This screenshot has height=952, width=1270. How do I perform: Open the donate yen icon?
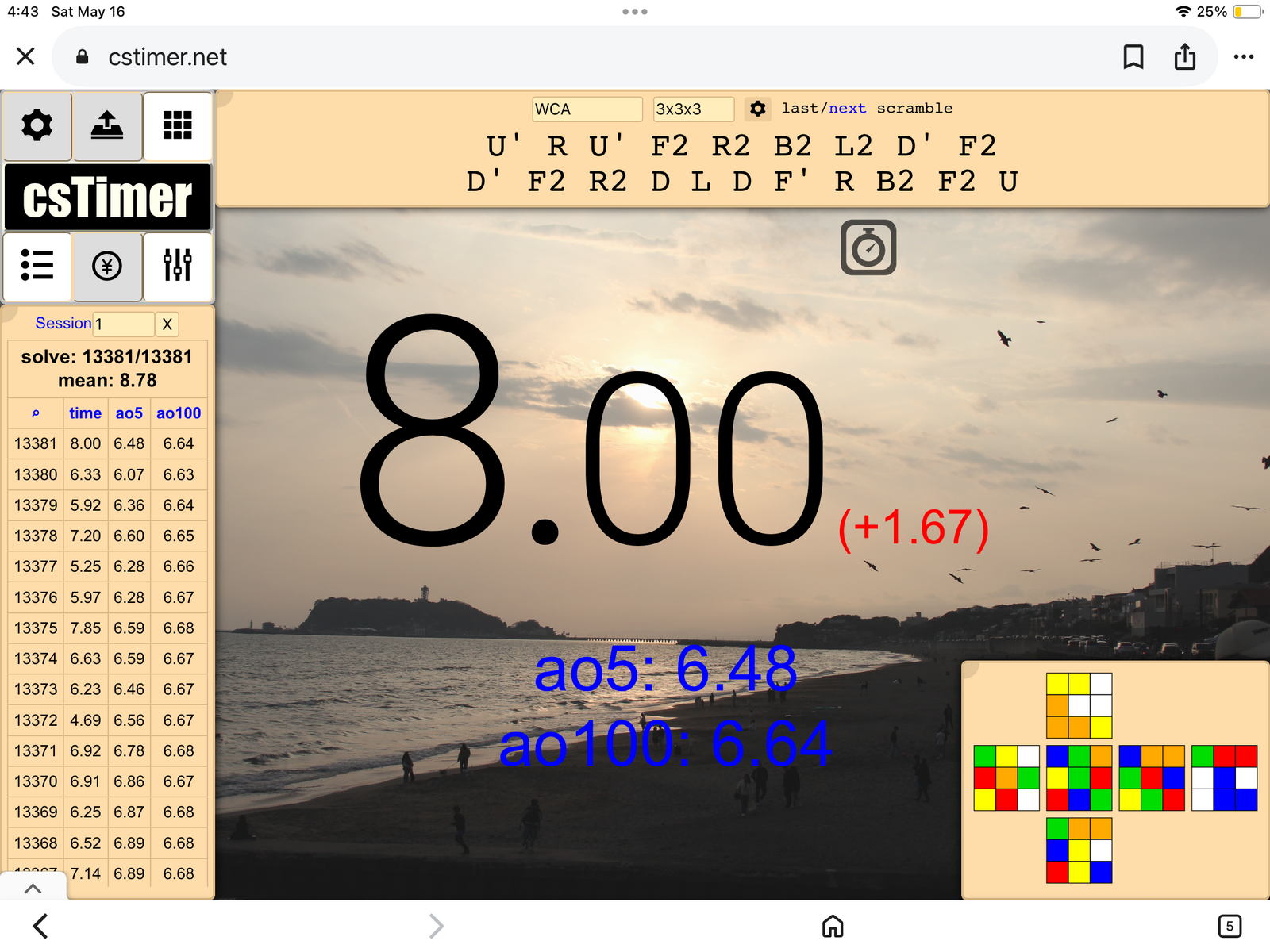tap(107, 266)
